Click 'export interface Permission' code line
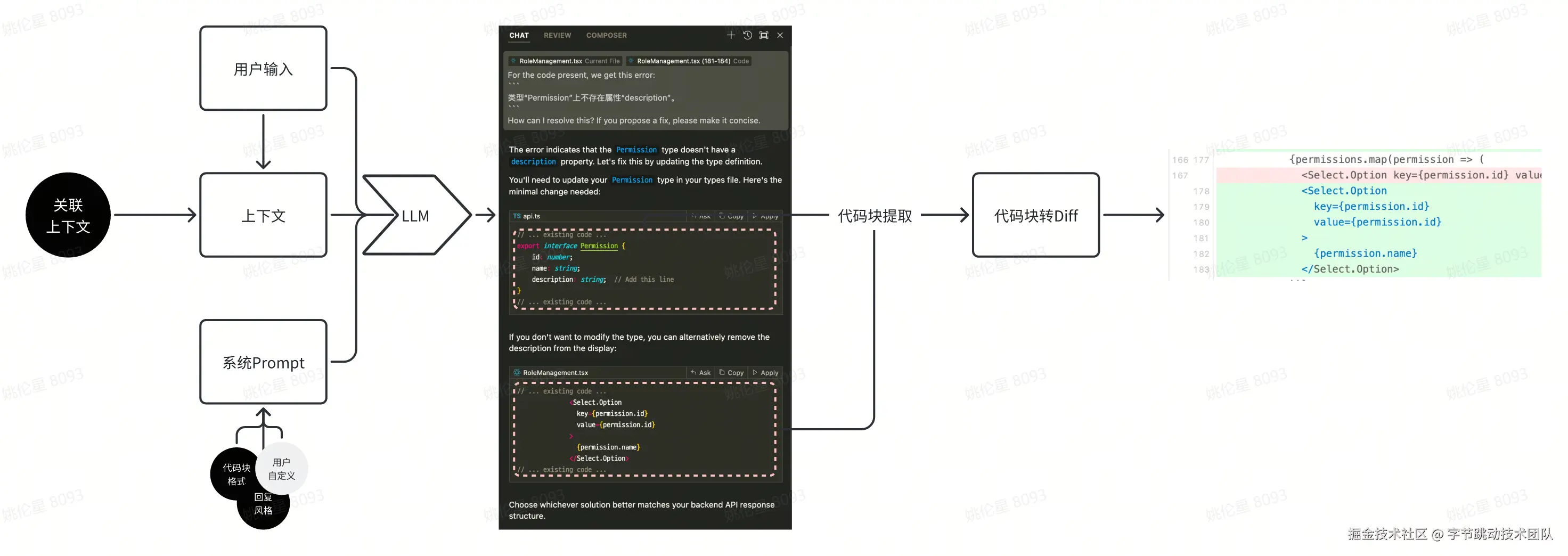Screen dimensions: 1568x556 [x=571, y=246]
